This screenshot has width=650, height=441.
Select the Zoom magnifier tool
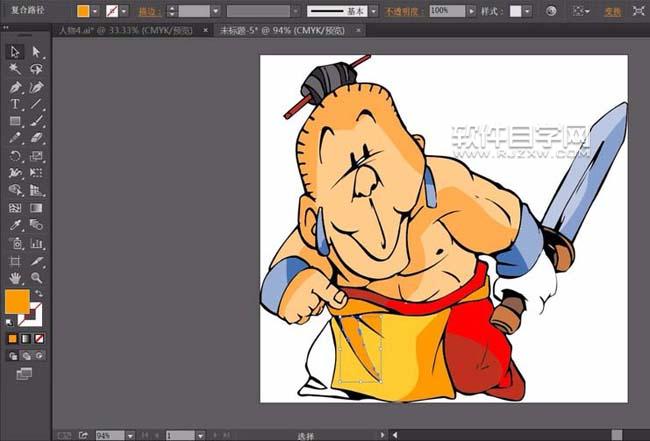click(x=37, y=277)
